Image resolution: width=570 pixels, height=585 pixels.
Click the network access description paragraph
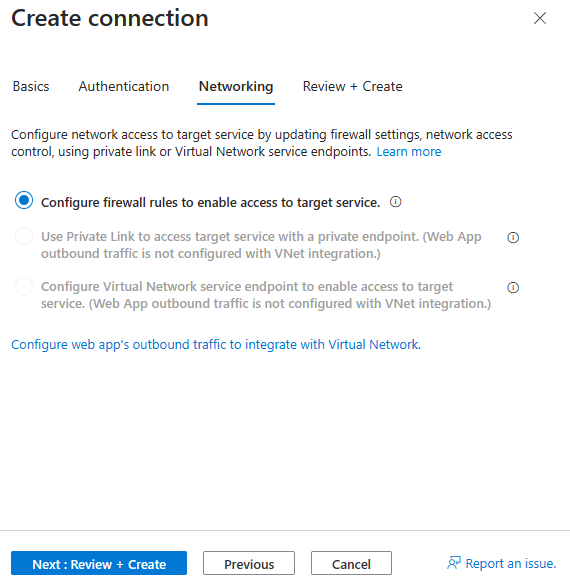tap(261, 143)
